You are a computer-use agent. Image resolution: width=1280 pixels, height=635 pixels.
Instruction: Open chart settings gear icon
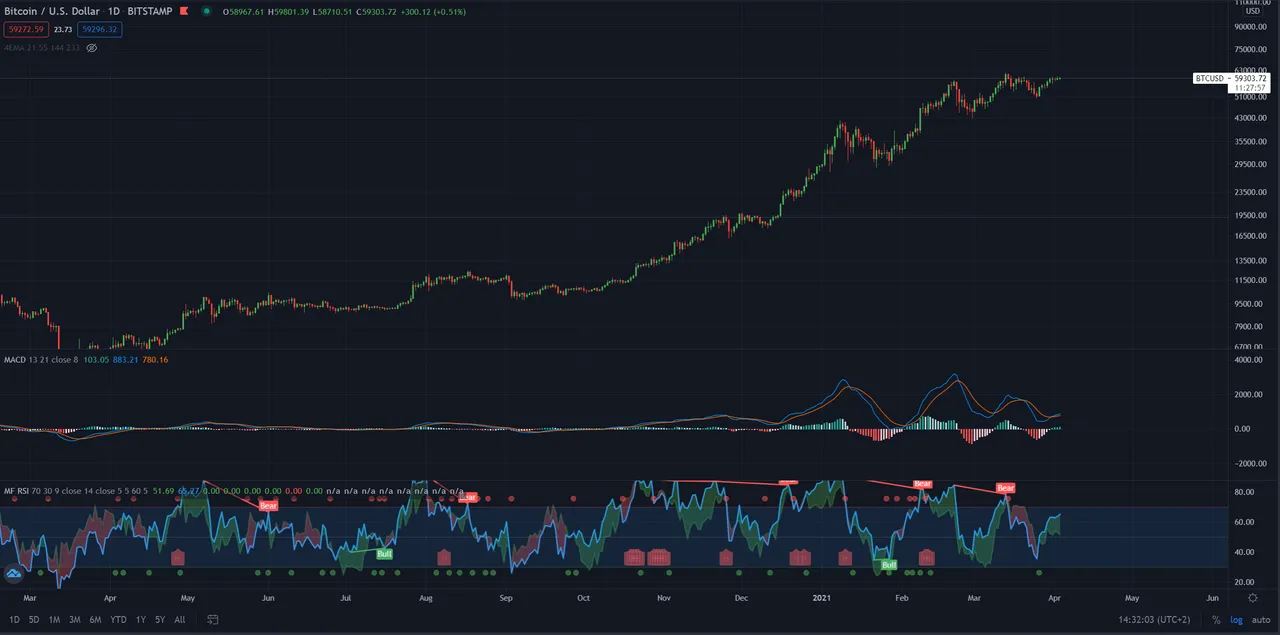pos(1253,597)
